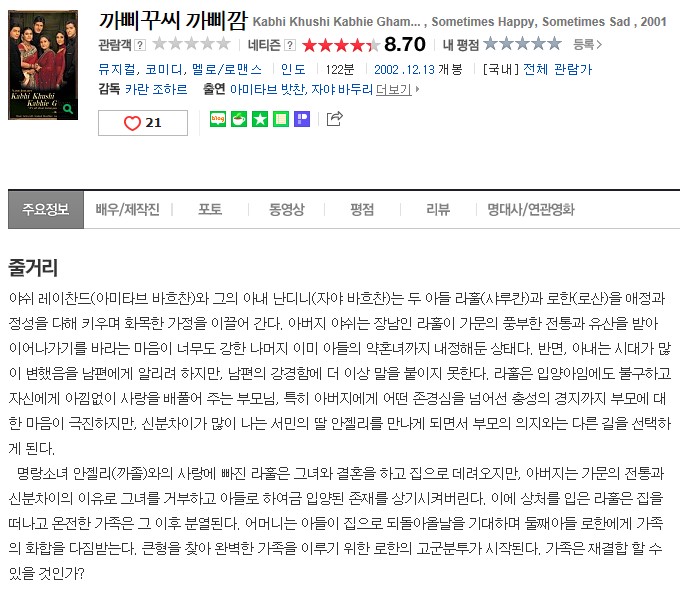The image size is (680, 595).
Task: Share to Naver blog icon
Action: 218,119
